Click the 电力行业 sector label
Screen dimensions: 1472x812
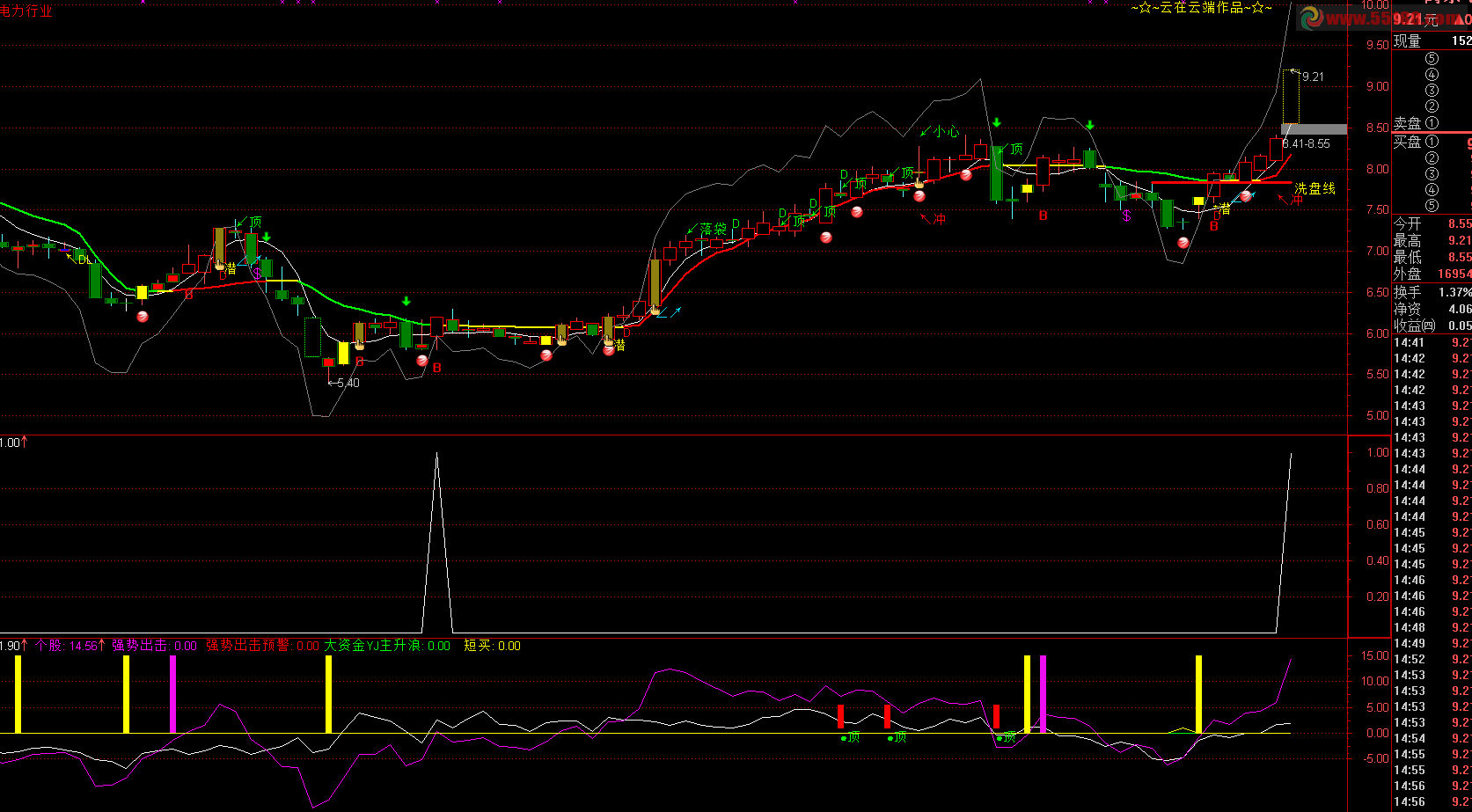[x=26, y=11]
